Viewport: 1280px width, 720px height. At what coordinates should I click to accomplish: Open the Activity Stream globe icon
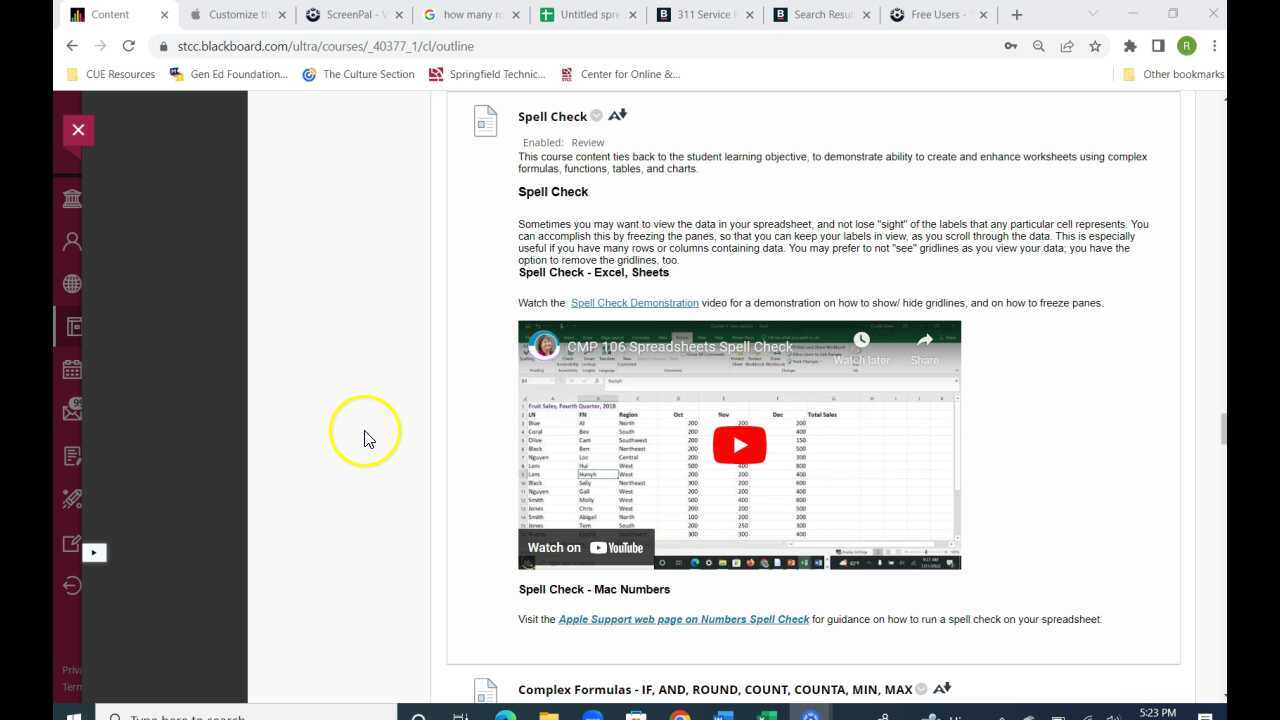coord(71,283)
